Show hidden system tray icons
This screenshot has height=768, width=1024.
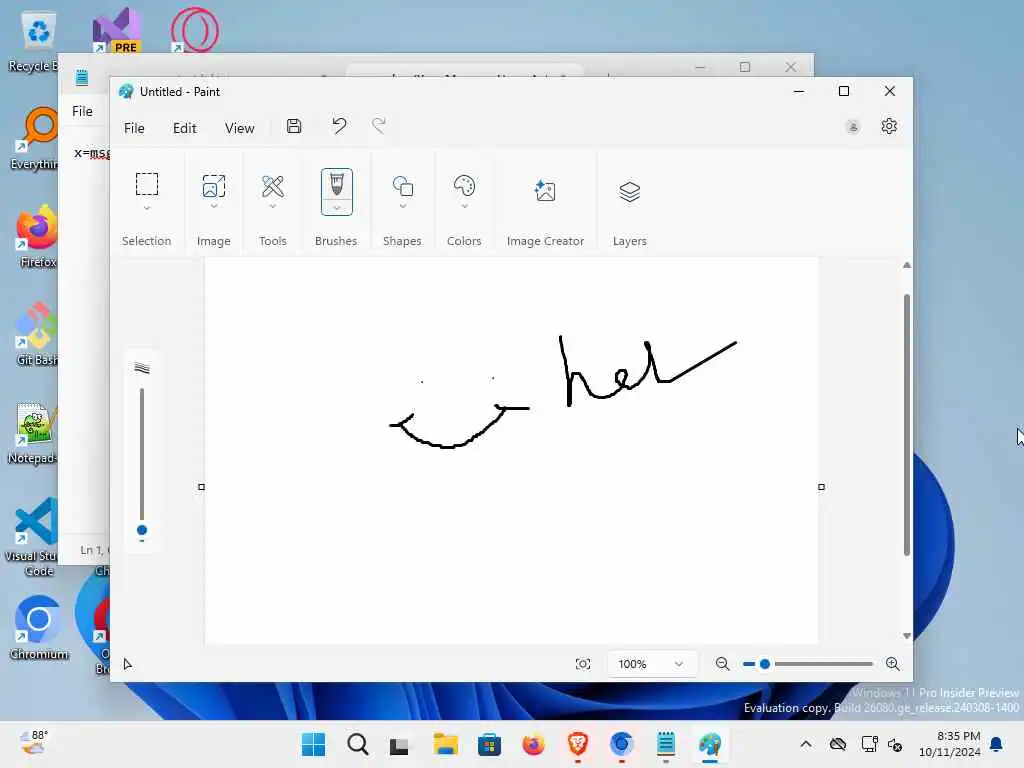click(x=806, y=744)
